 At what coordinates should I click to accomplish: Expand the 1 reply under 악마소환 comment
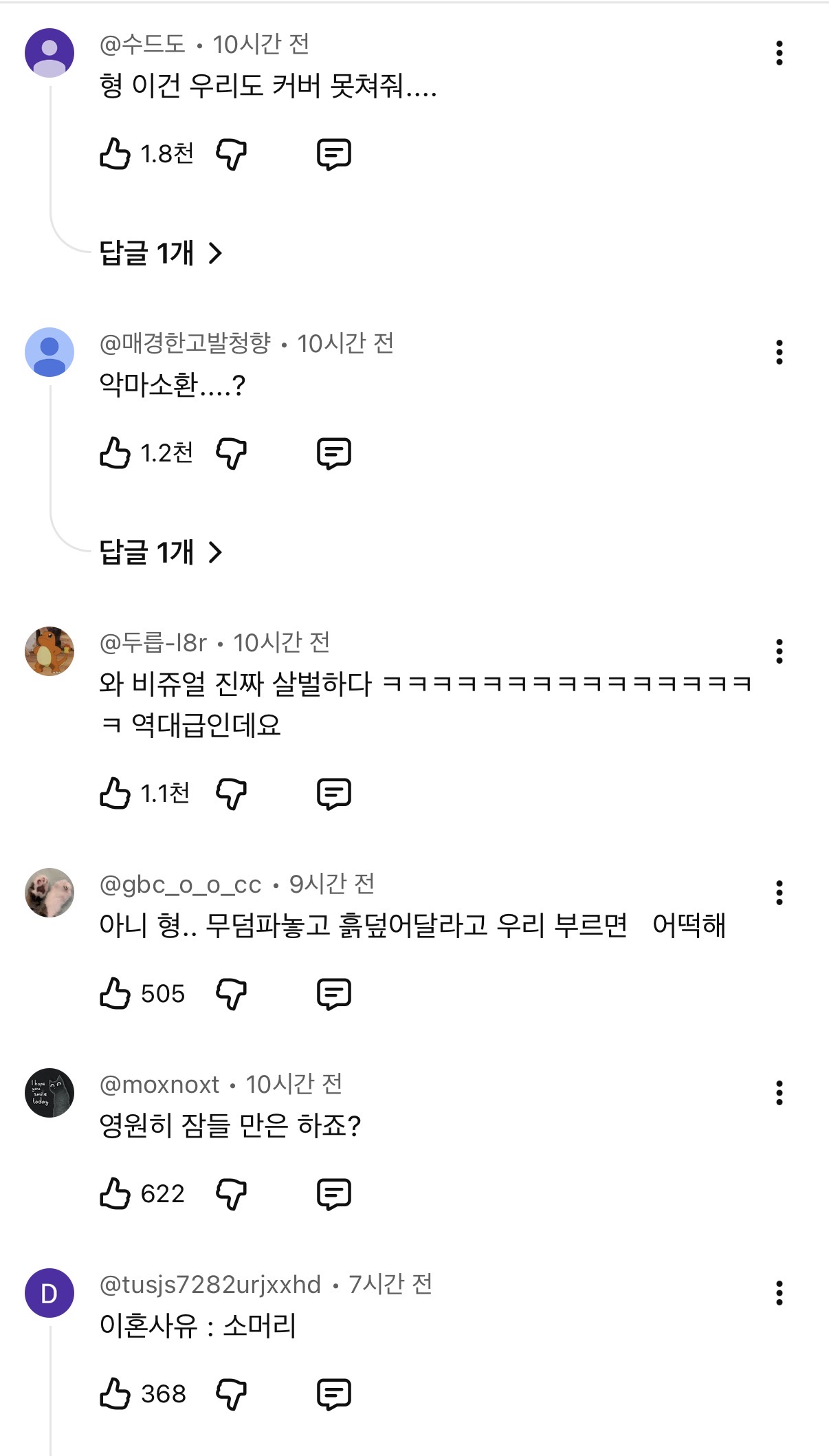[x=161, y=552]
